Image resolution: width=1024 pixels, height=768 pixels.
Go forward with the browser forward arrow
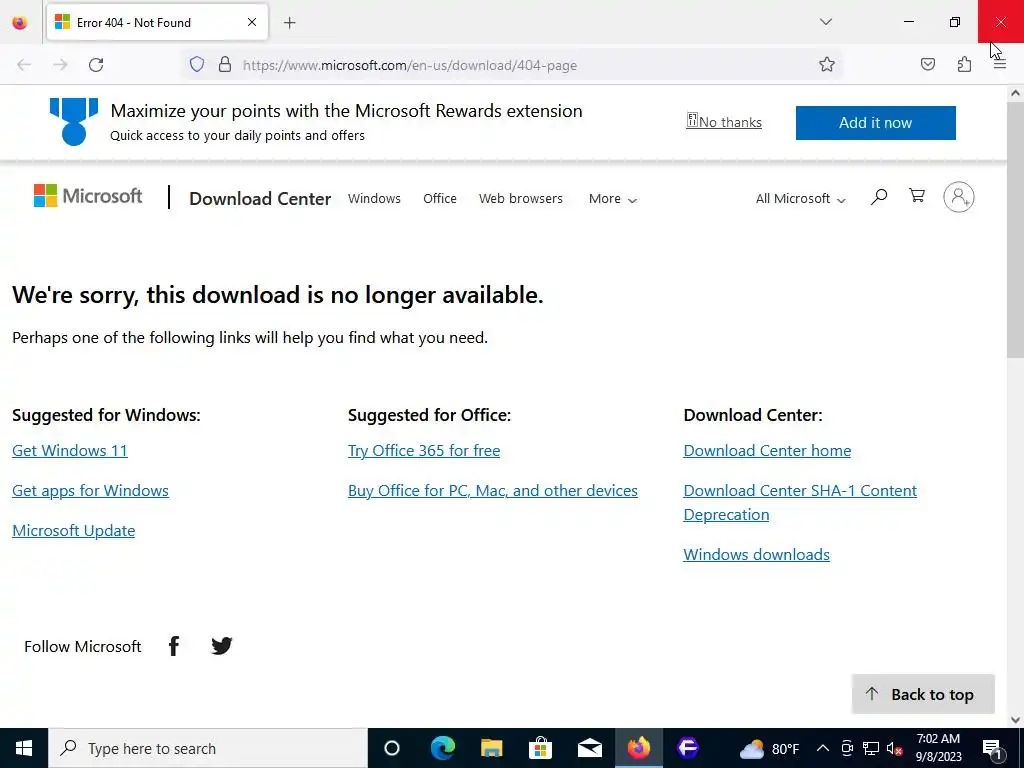coord(60,65)
